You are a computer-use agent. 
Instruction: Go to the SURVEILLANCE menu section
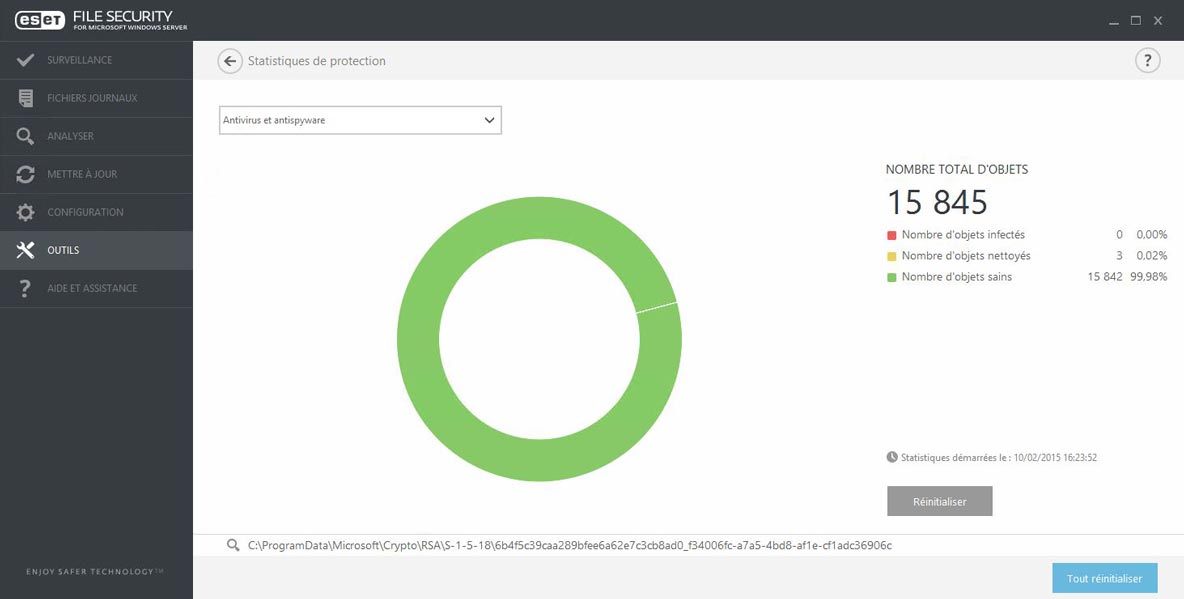pyautogui.click(x=80, y=60)
